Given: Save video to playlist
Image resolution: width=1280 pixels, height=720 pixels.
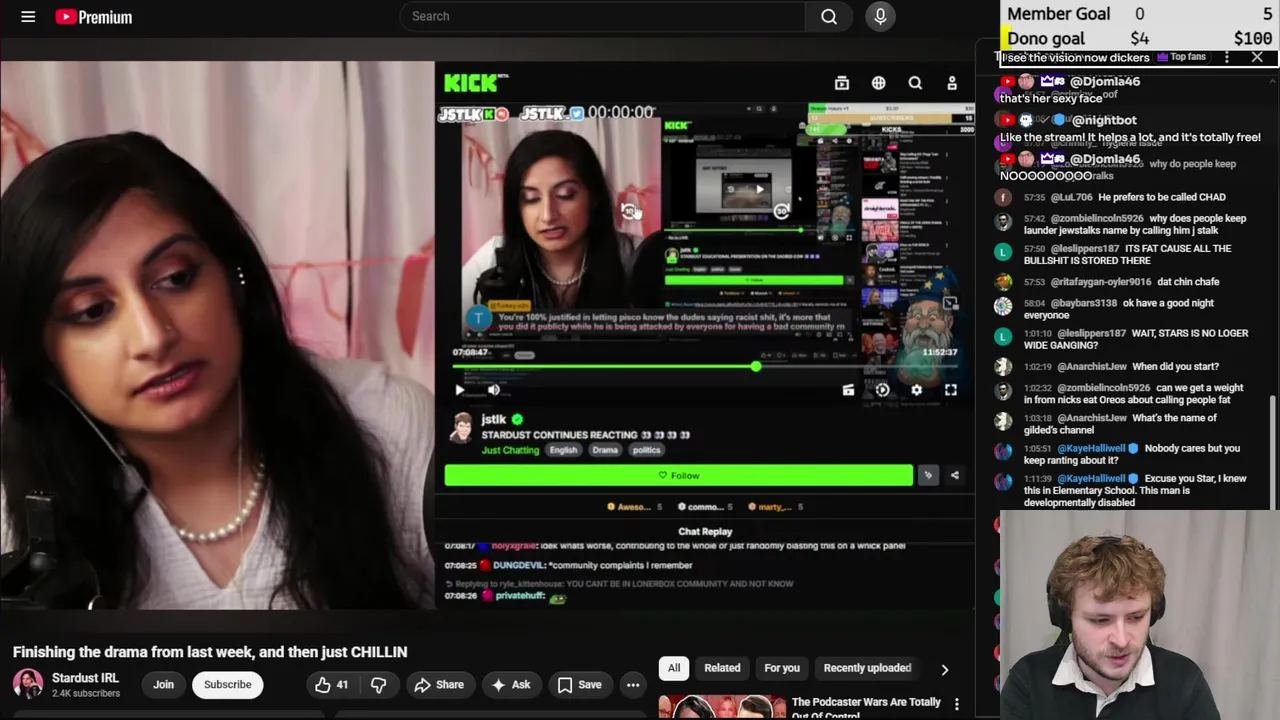Looking at the screenshot, I should pos(580,684).
